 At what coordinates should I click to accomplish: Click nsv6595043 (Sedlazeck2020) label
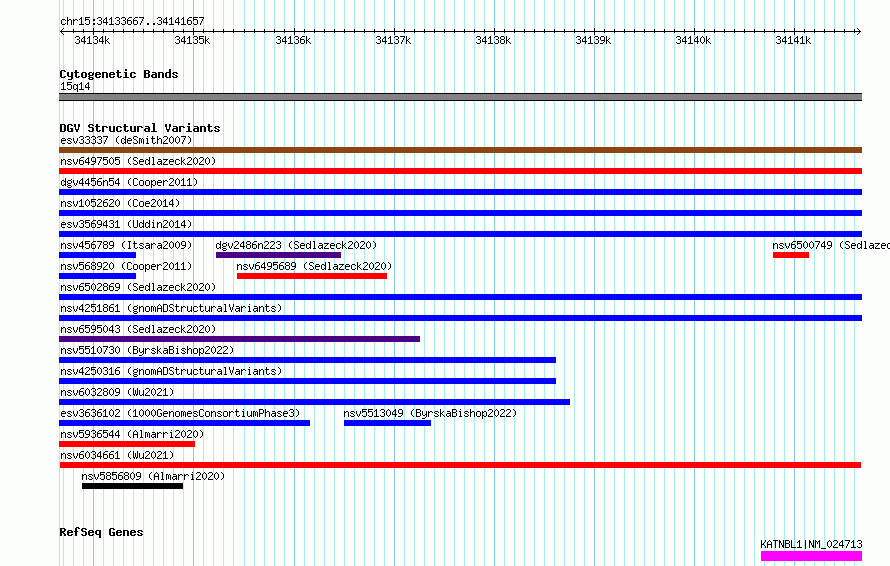[138, 329]
